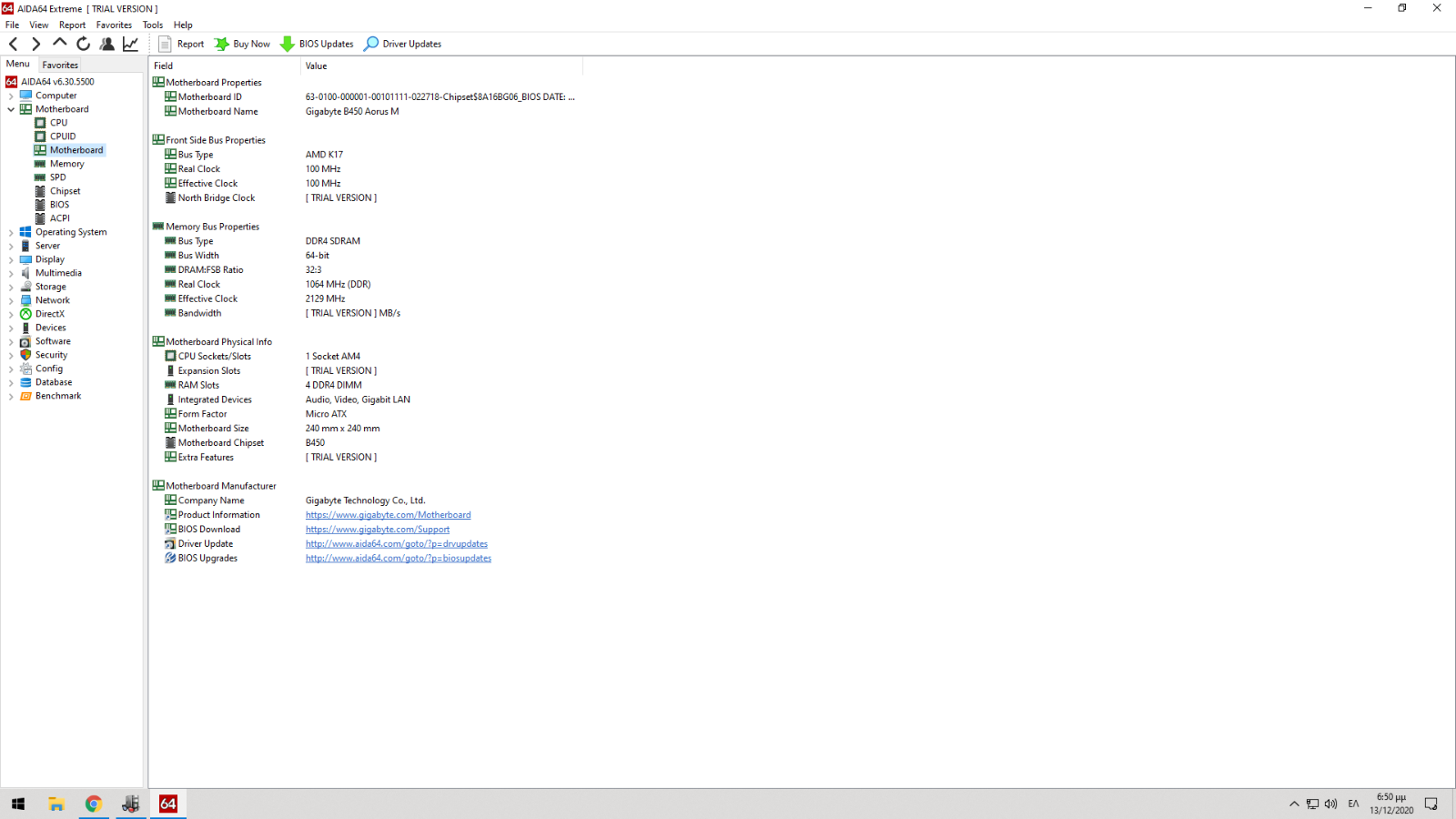
Task: Click the Security shield icon in the tree
Action: coord(25,355)
